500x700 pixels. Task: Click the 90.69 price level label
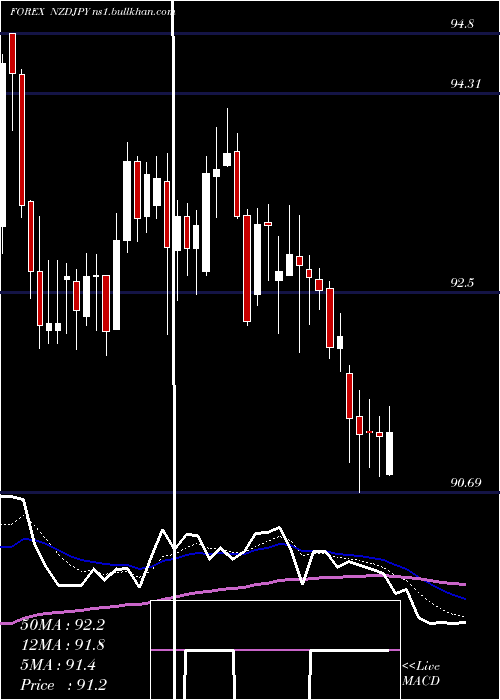(466, 482)
